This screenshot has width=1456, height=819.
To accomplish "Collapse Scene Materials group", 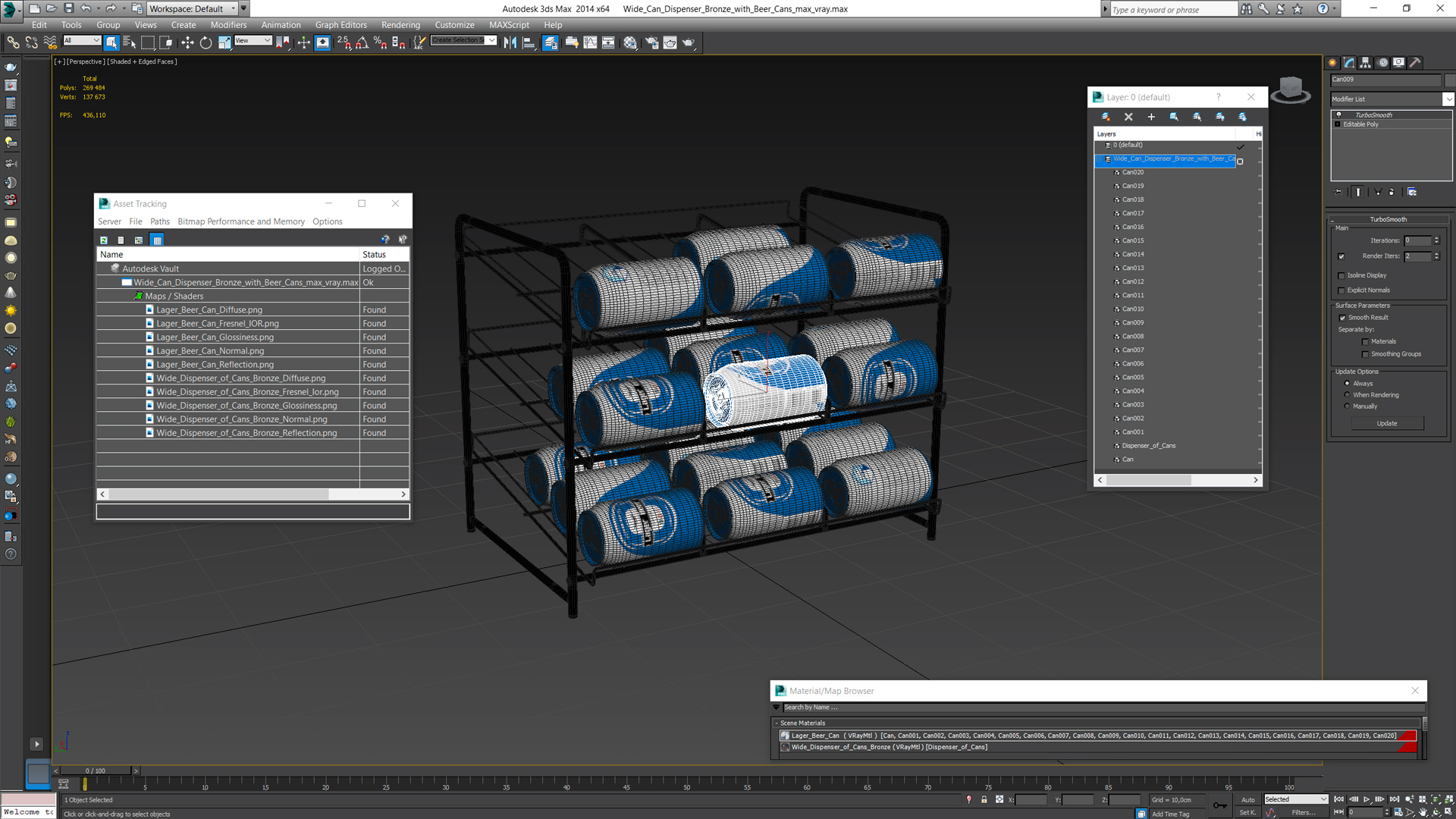I will [x=777, y=723].
